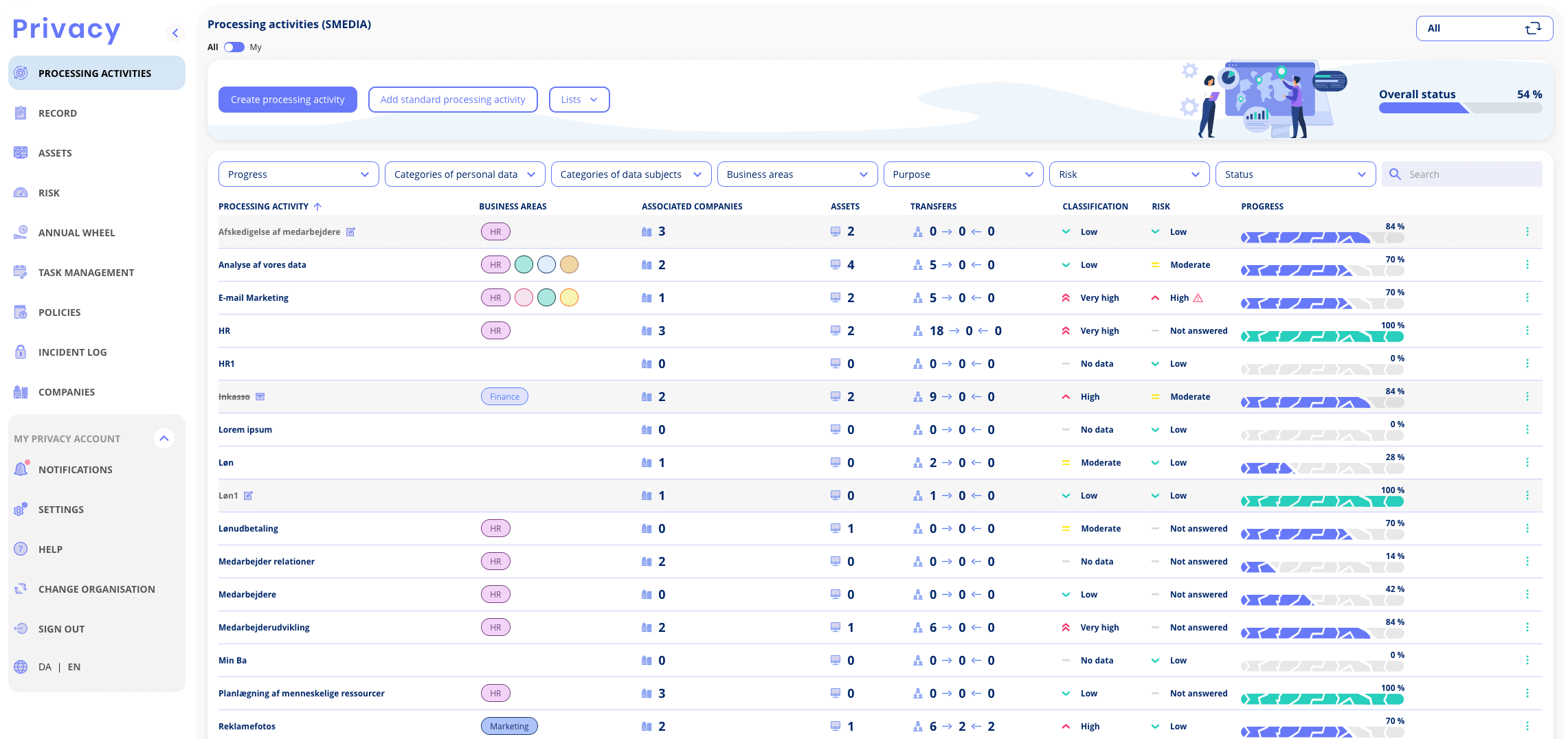Click the Help question mark icon
This screenshot has width=1568, height=739.
coord(21,549)
